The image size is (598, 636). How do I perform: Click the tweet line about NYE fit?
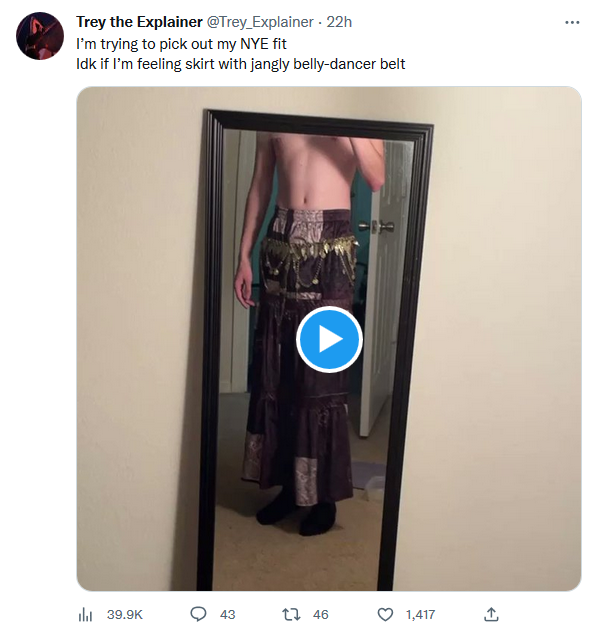click(181, 44)
